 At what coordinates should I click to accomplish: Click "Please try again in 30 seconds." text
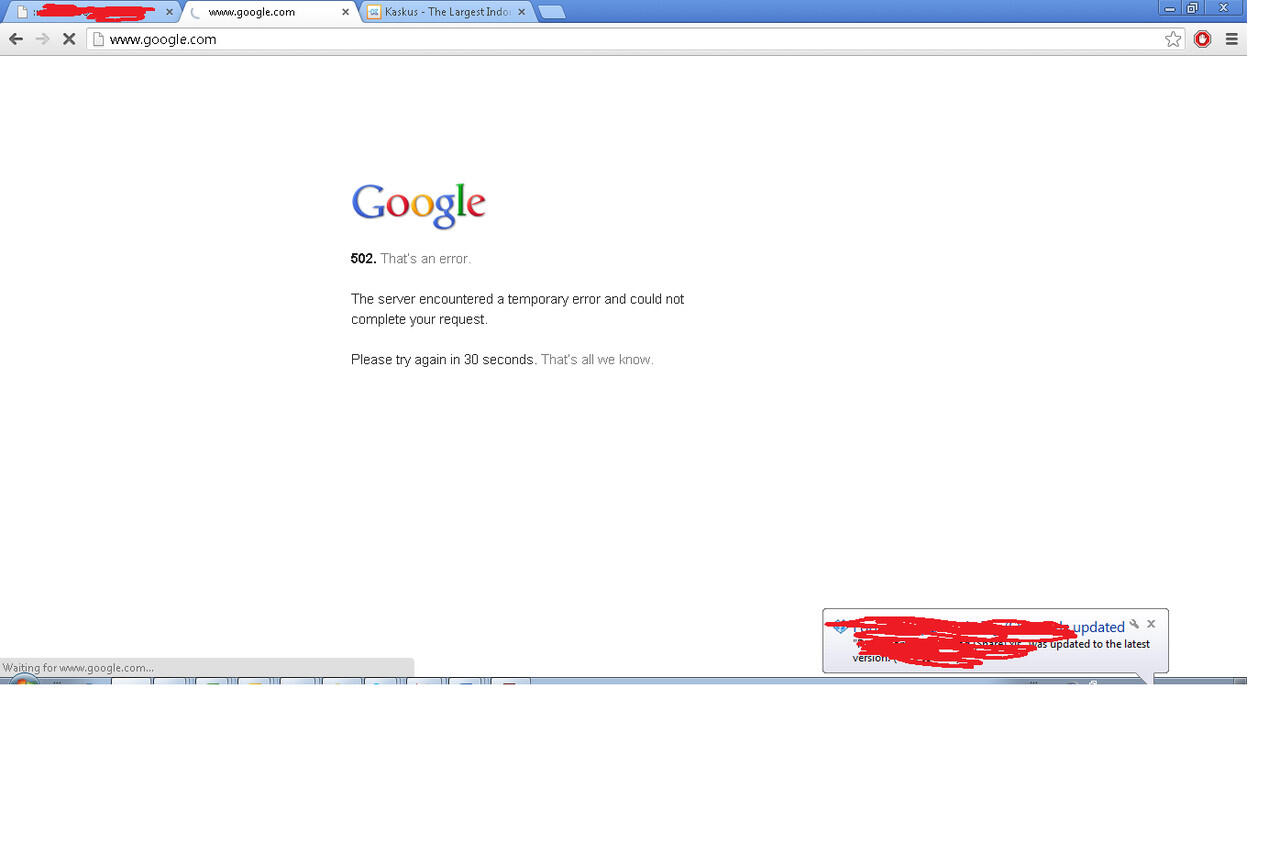444,359
